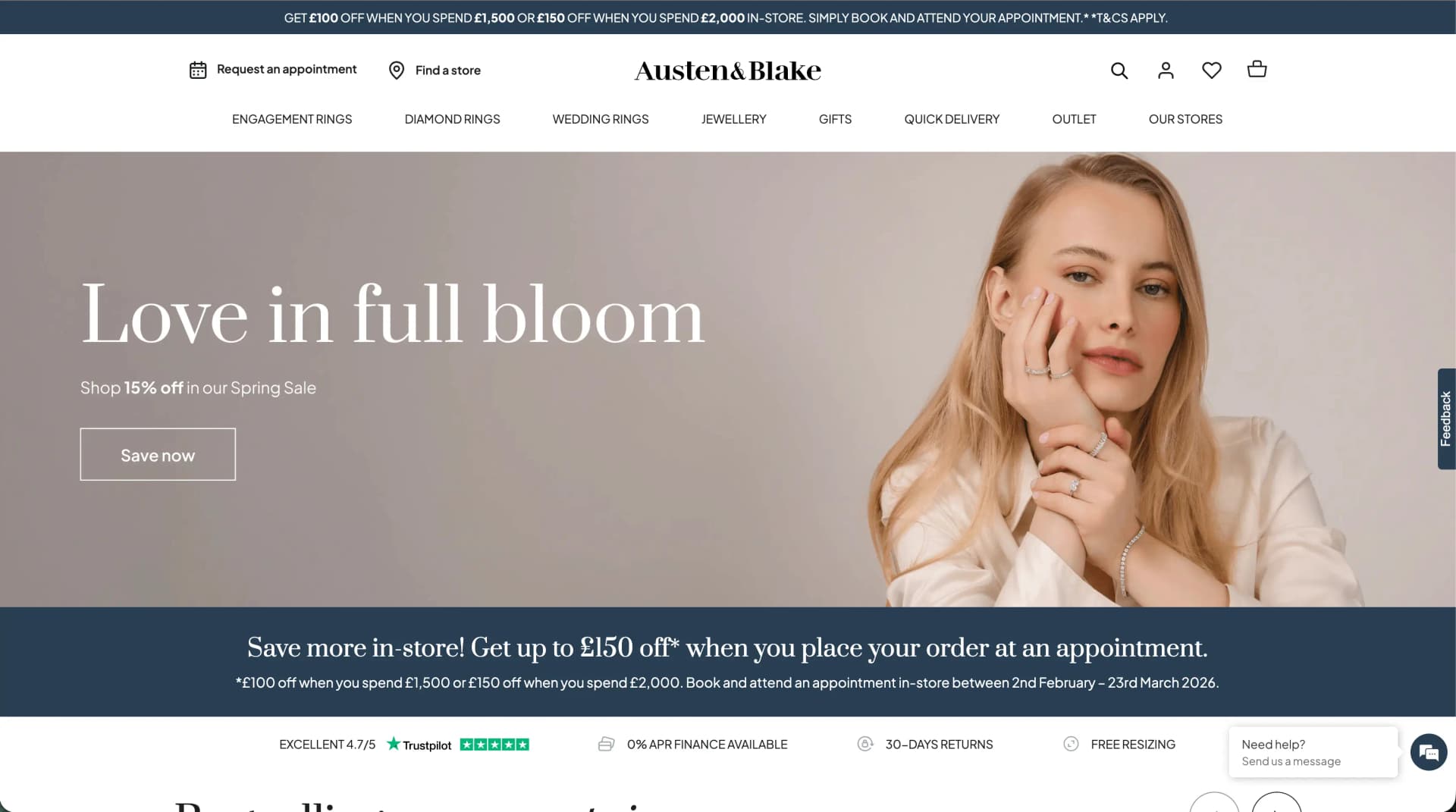Select the Find a store link
The image size is (1456, 812).
click(x=448, y=71)
